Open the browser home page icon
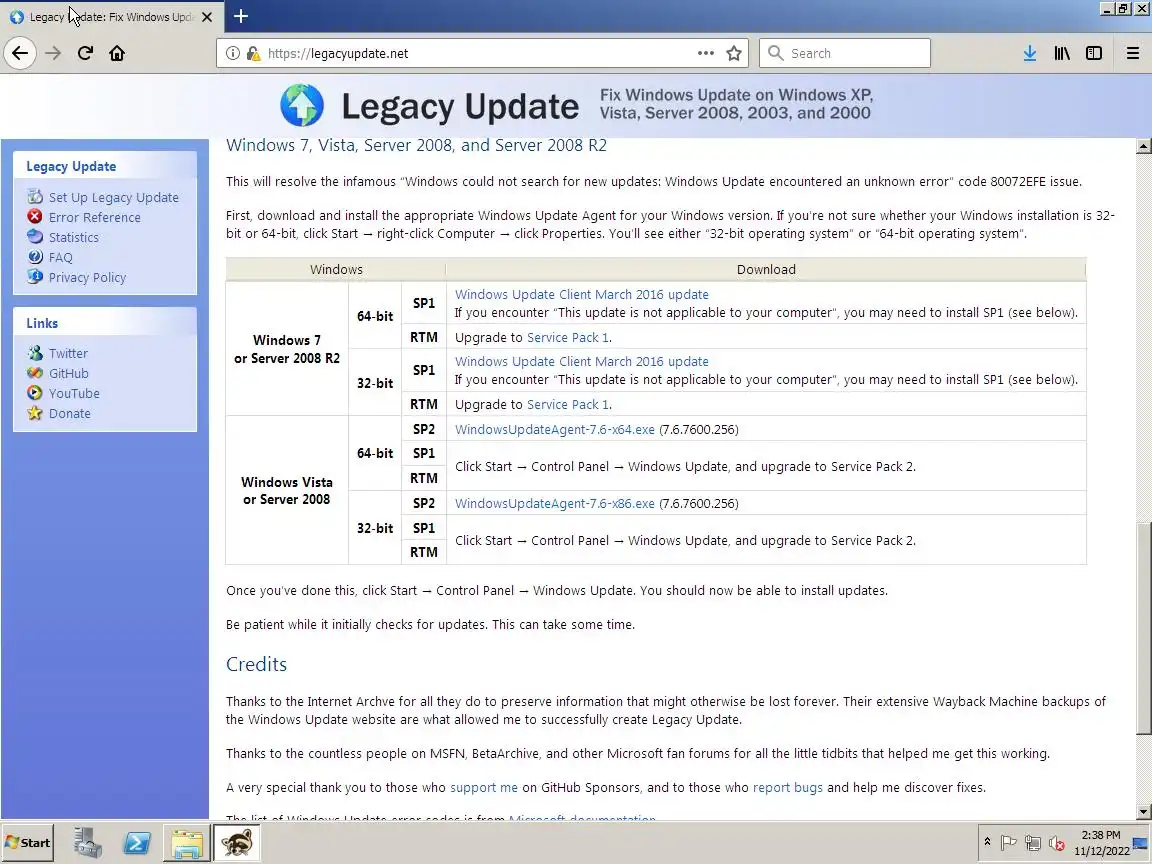Screen dimensions: 1152x864 (x=117, y=53)
